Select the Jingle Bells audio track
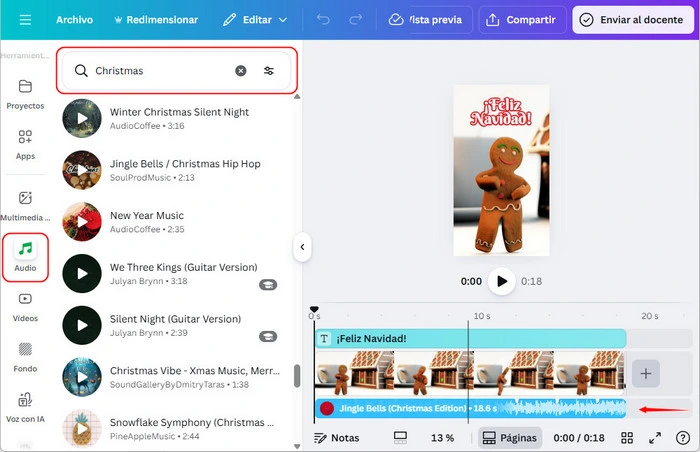700x452 pixels. 471,408
